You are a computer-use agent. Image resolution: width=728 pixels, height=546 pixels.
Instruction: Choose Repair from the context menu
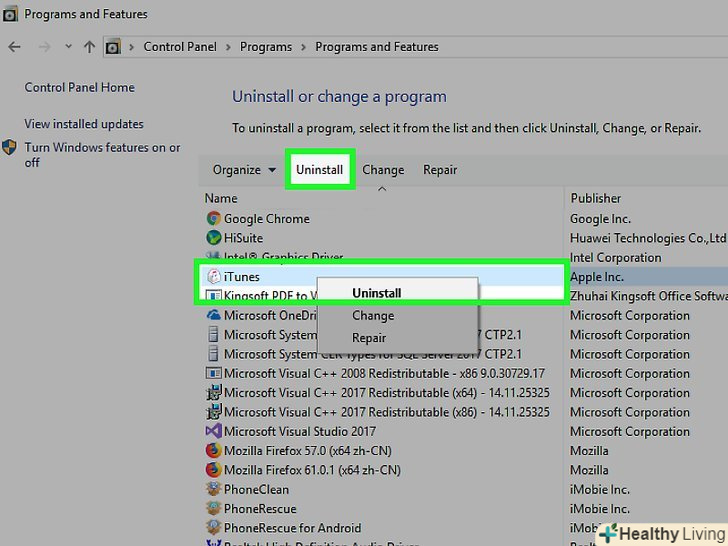[x=369, y=338]
